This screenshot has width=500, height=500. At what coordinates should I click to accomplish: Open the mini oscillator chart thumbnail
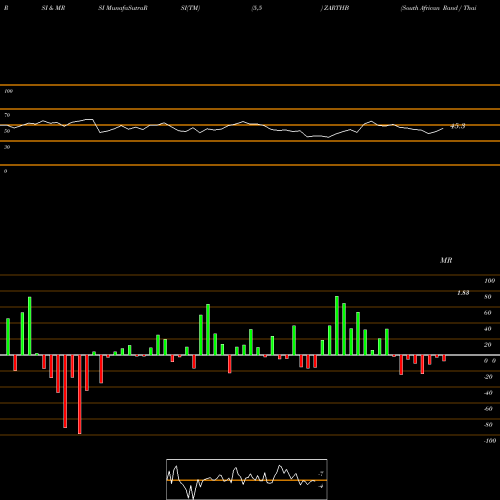pyautogui.click(x=247, y=479)
